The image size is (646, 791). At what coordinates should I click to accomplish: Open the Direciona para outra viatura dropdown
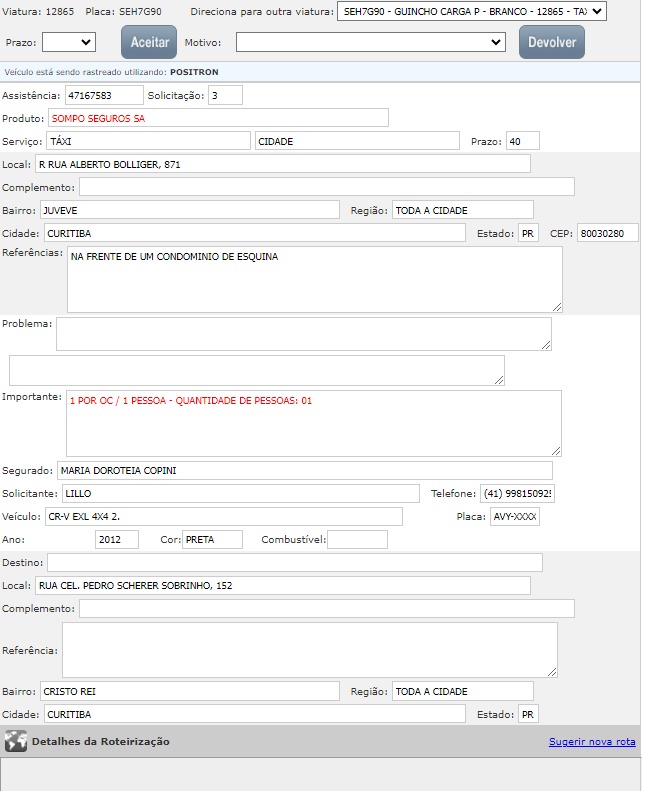[x=472, y=11]
